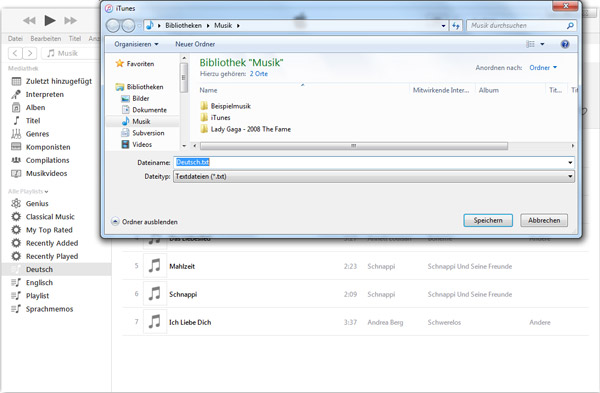Image resolution: width=600 pixels, height=393 pixels.
Task: Select the iTunes folder in the list
Action: (220, 117)
